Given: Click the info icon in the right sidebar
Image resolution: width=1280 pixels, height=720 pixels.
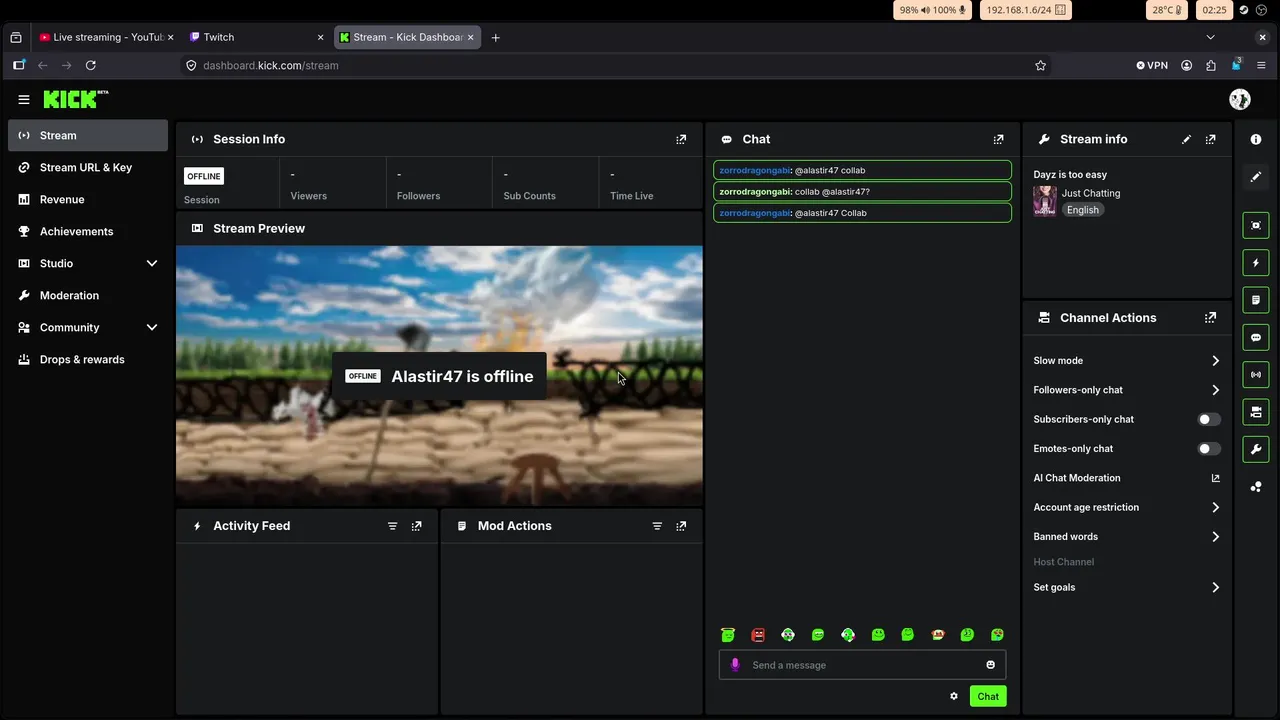Looking at the screenshot, I should coord(1256,139).
